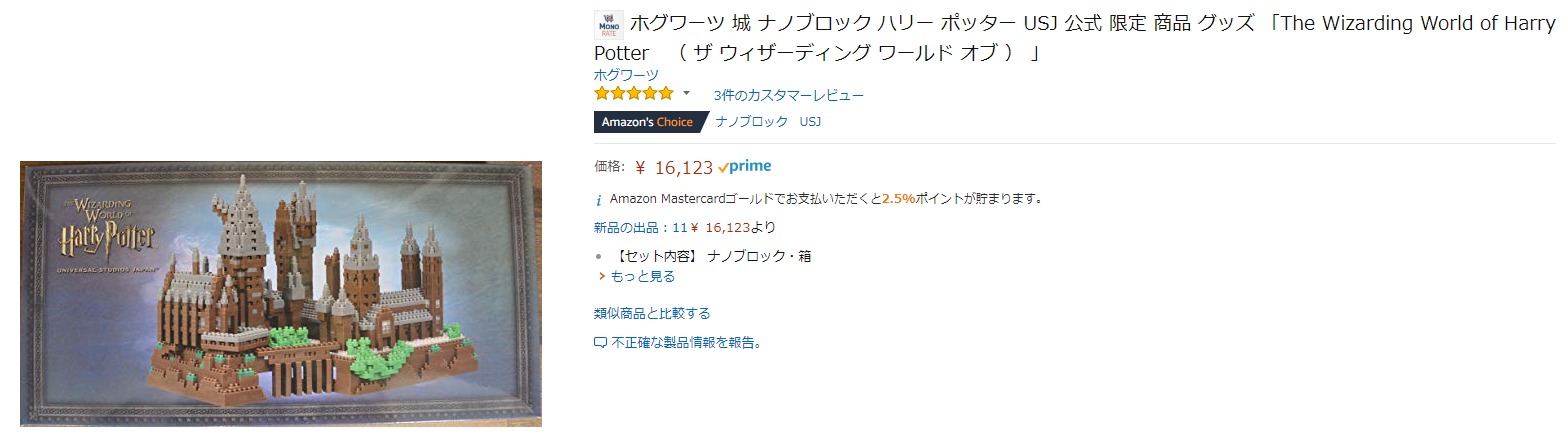Click the Harry Potter logo on the box image
Image resolution: width=1568 pixels, height=442 pixels.
tap(108, 233)
